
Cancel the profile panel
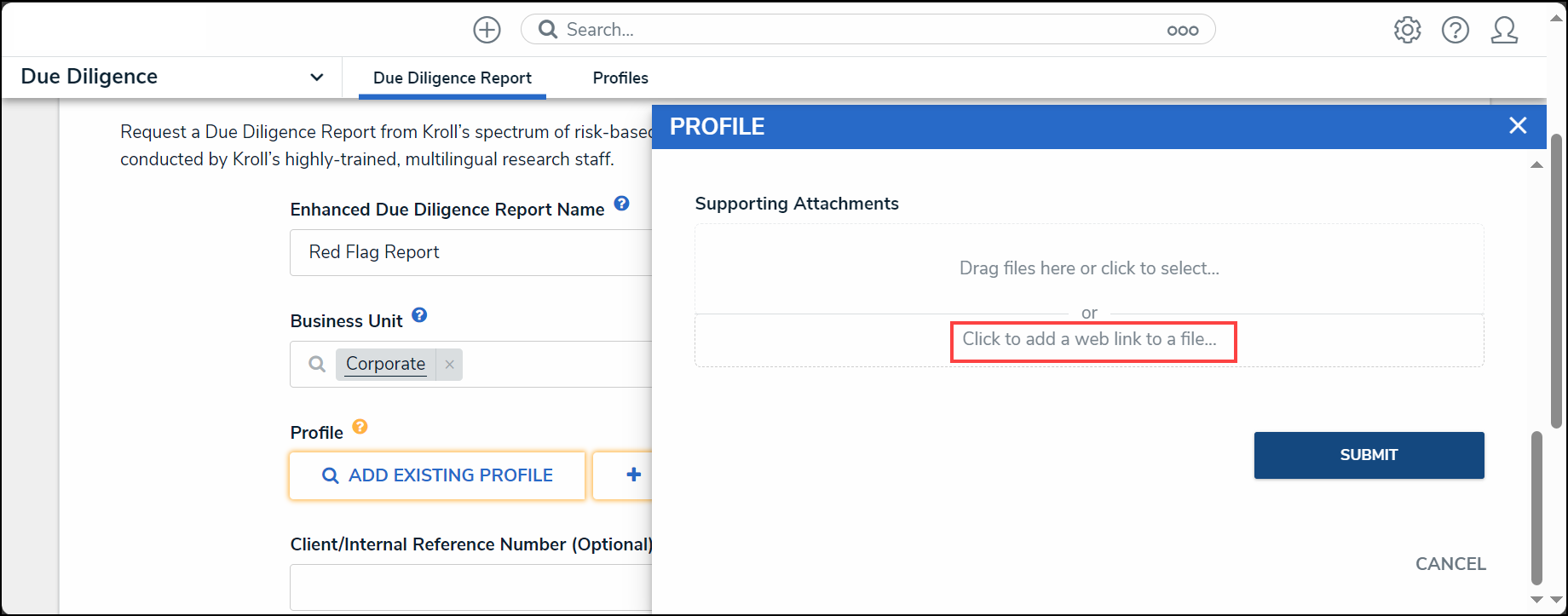[1450, 564]
